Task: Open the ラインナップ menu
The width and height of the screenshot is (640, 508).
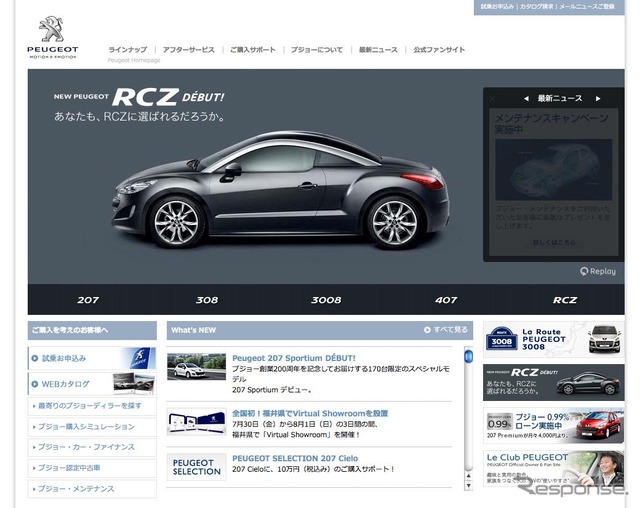Action: [x=128, y=49]
